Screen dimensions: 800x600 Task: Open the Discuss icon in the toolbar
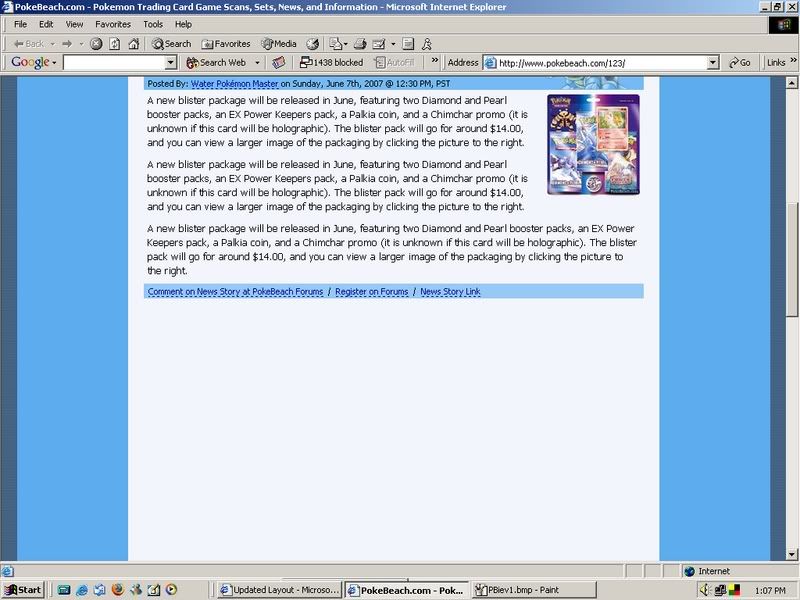(408, 44)
